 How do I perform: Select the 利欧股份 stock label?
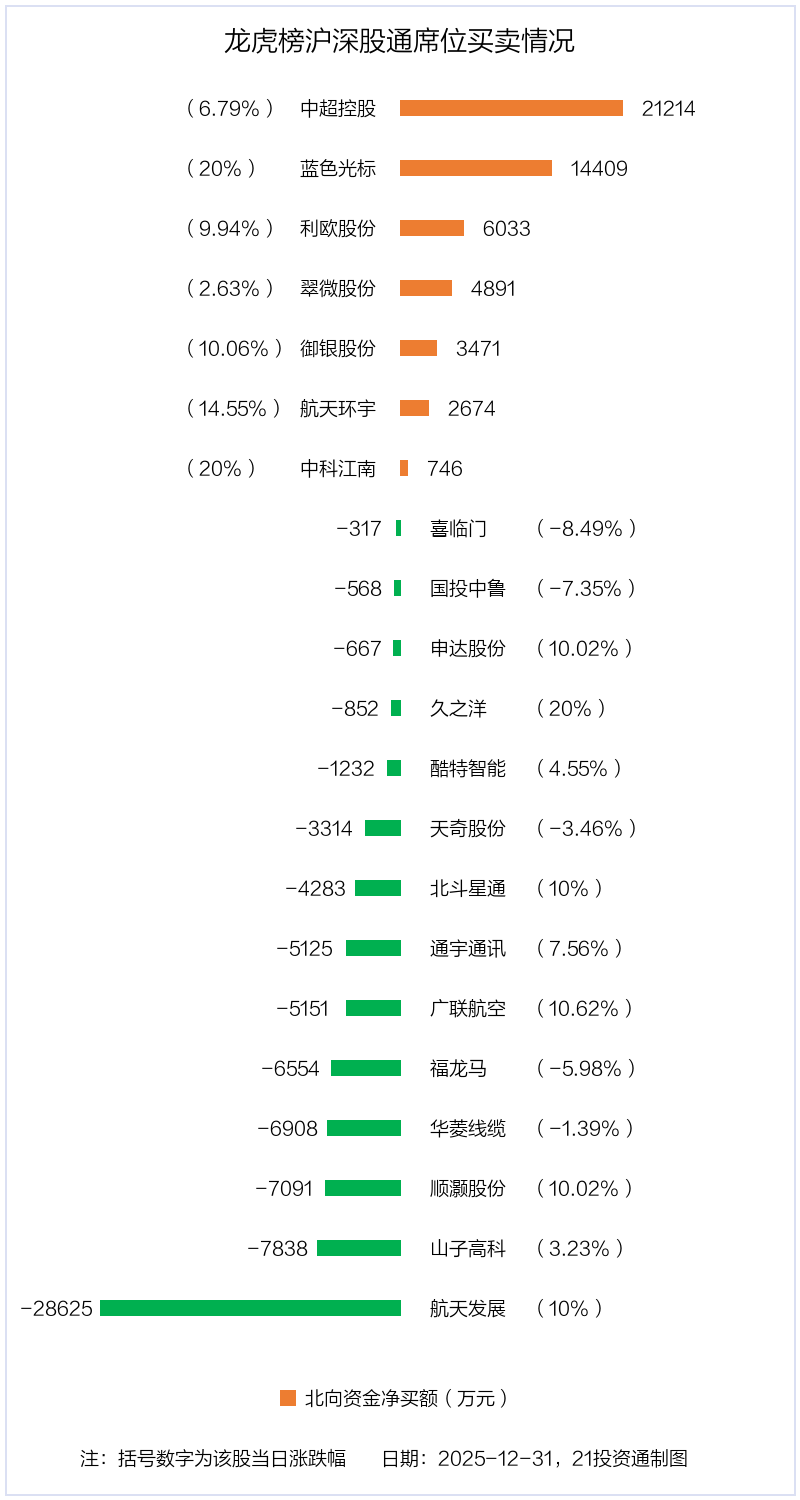(338, 228)
